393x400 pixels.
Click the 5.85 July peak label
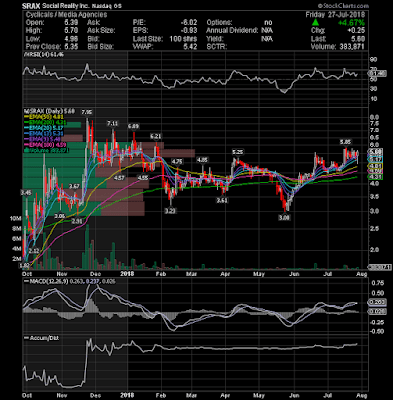[x=345, y=142]
